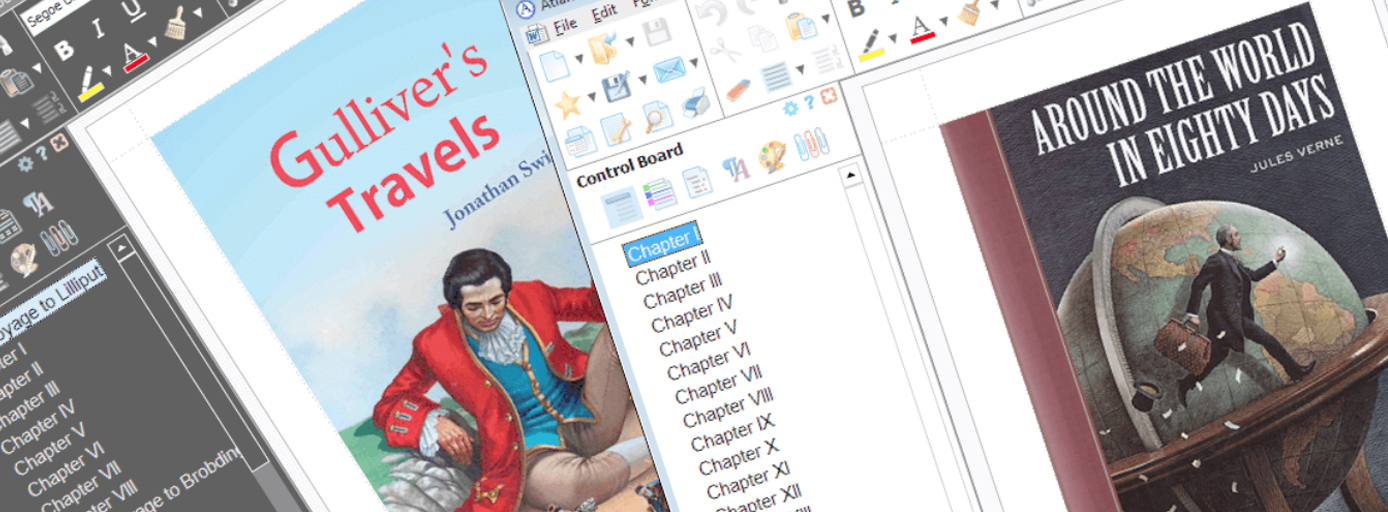Toggle Bold in light window toolbar
The width and height of the screenshot is (1388, 512).
pyautogui.click(x=856, y=9)
